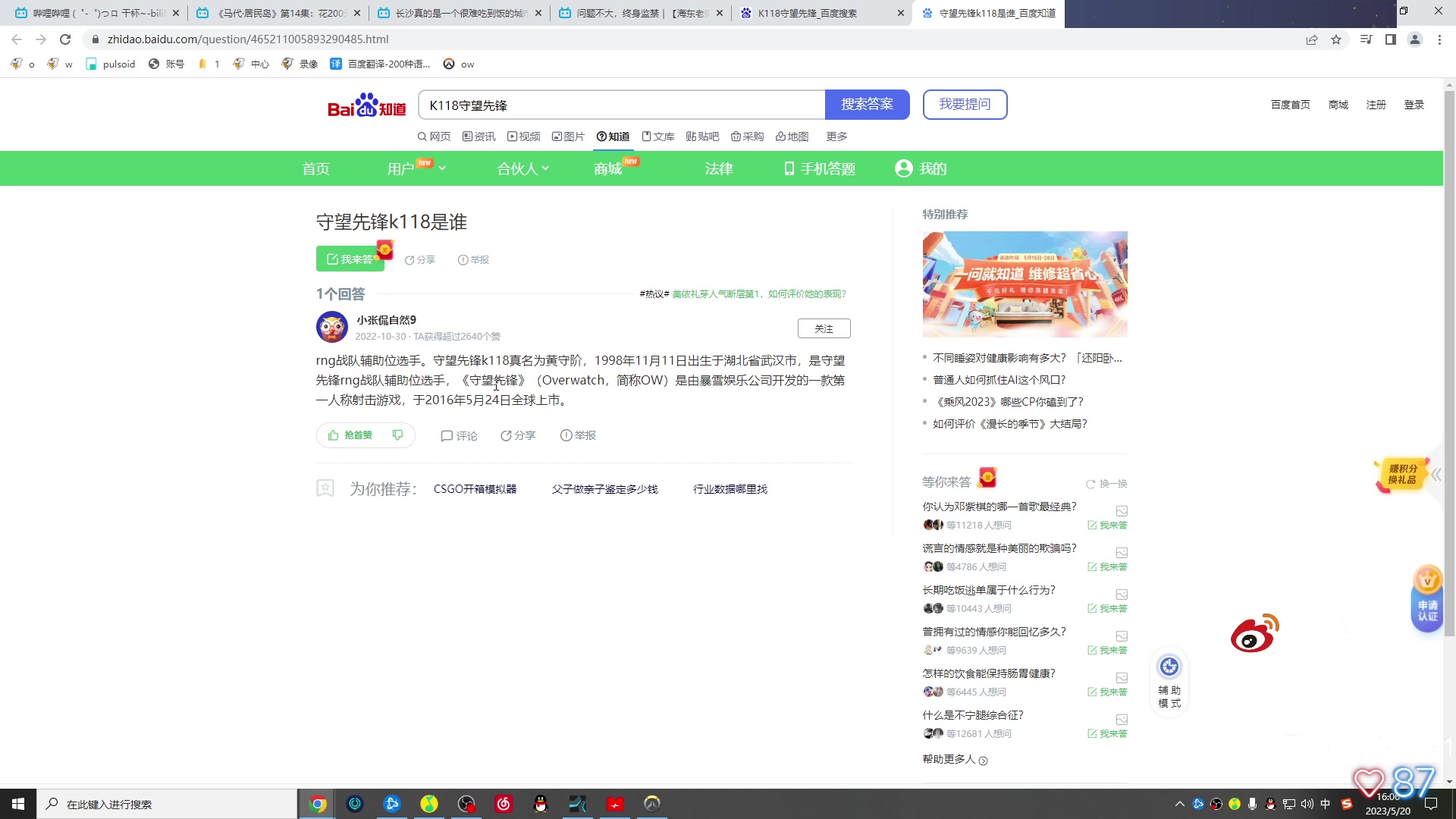Click the browser address bar URL
The width and height of the screenshot is (1456, 819).
pos(248,39)
